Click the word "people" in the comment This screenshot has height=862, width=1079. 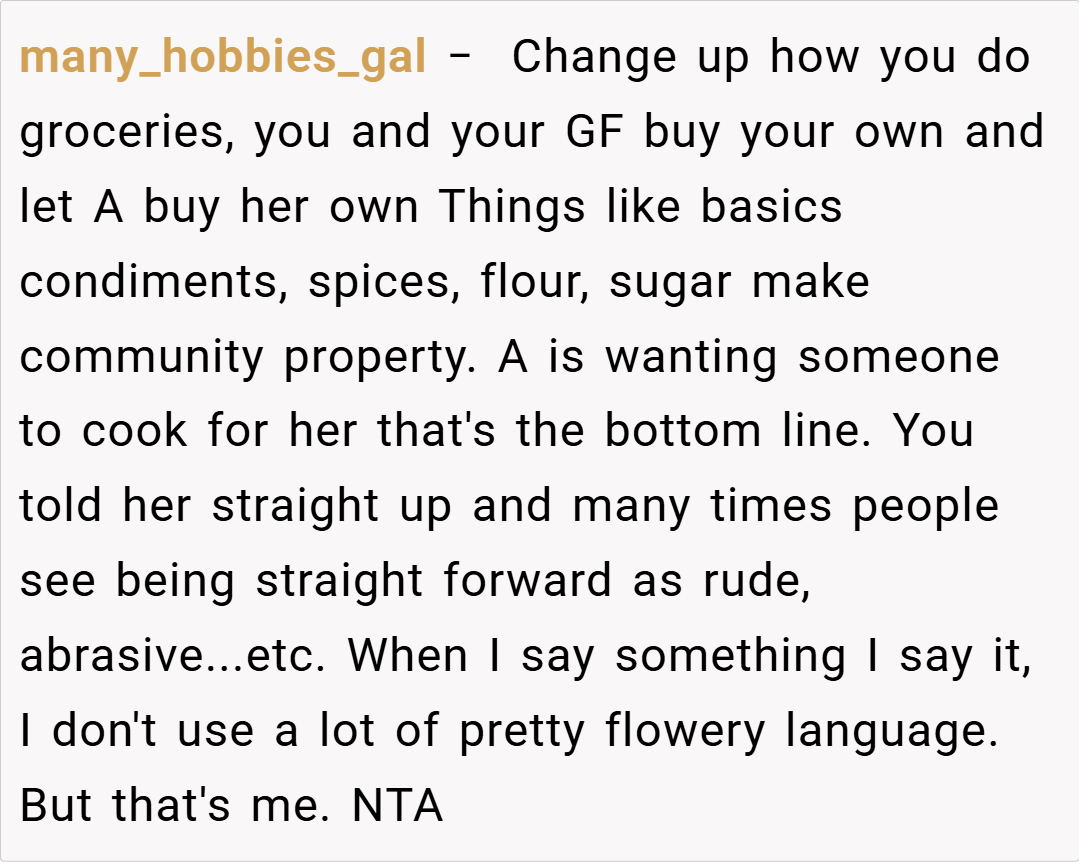[925, 506]
